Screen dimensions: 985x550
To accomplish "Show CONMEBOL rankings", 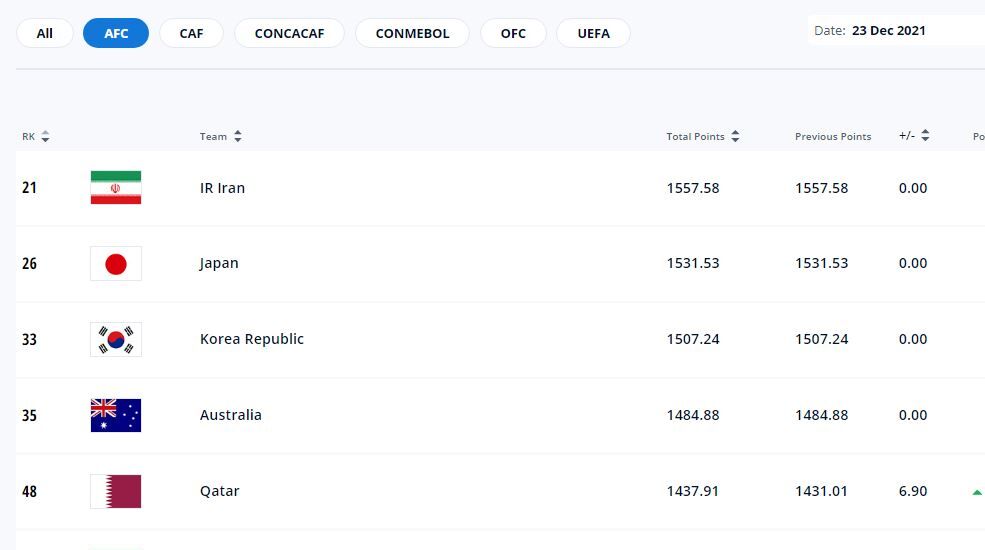I will [412, 33].
